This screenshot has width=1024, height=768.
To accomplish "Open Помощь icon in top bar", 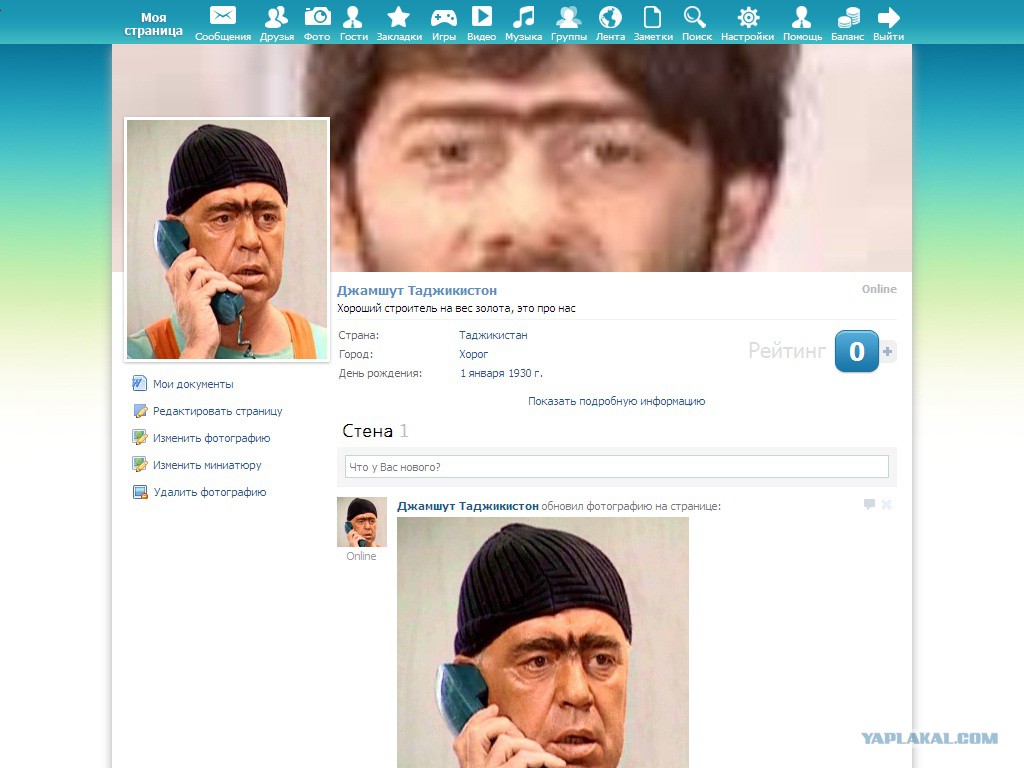I will point(801,16).
